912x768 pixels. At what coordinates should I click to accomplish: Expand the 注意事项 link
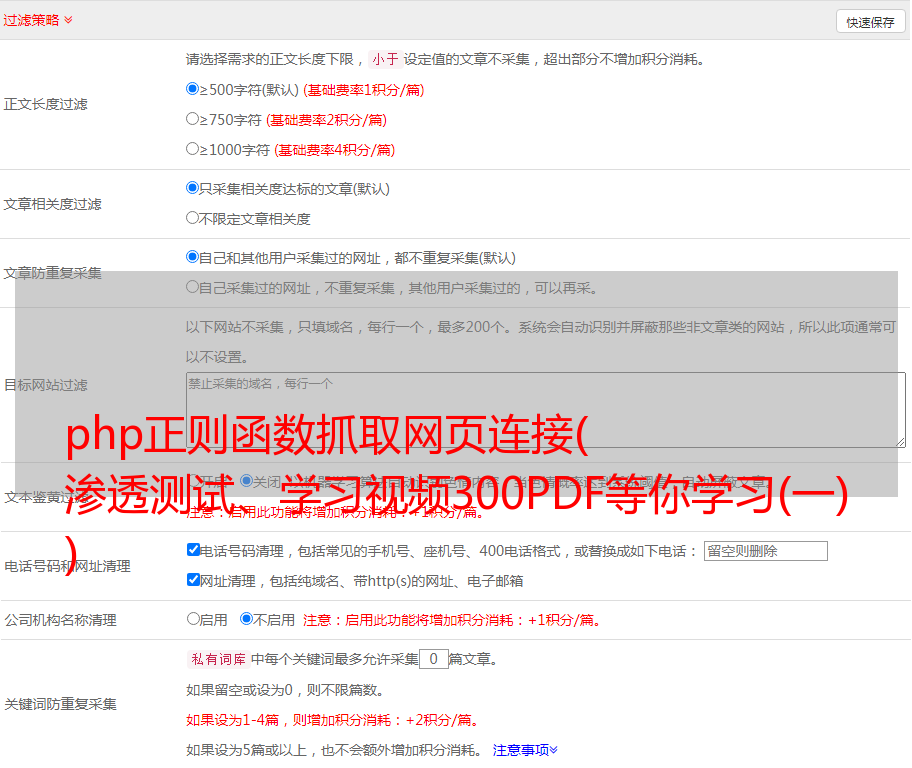click(525, 751)
